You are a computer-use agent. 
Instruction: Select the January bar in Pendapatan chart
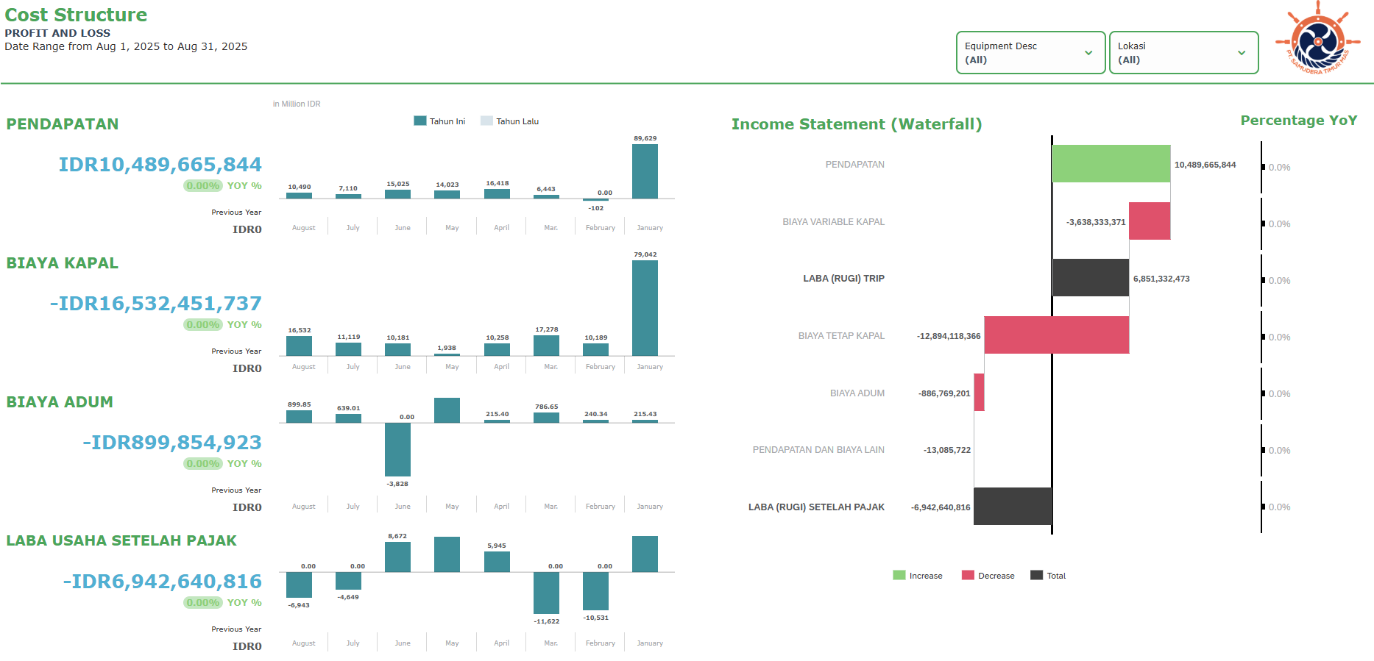(645, 171)
